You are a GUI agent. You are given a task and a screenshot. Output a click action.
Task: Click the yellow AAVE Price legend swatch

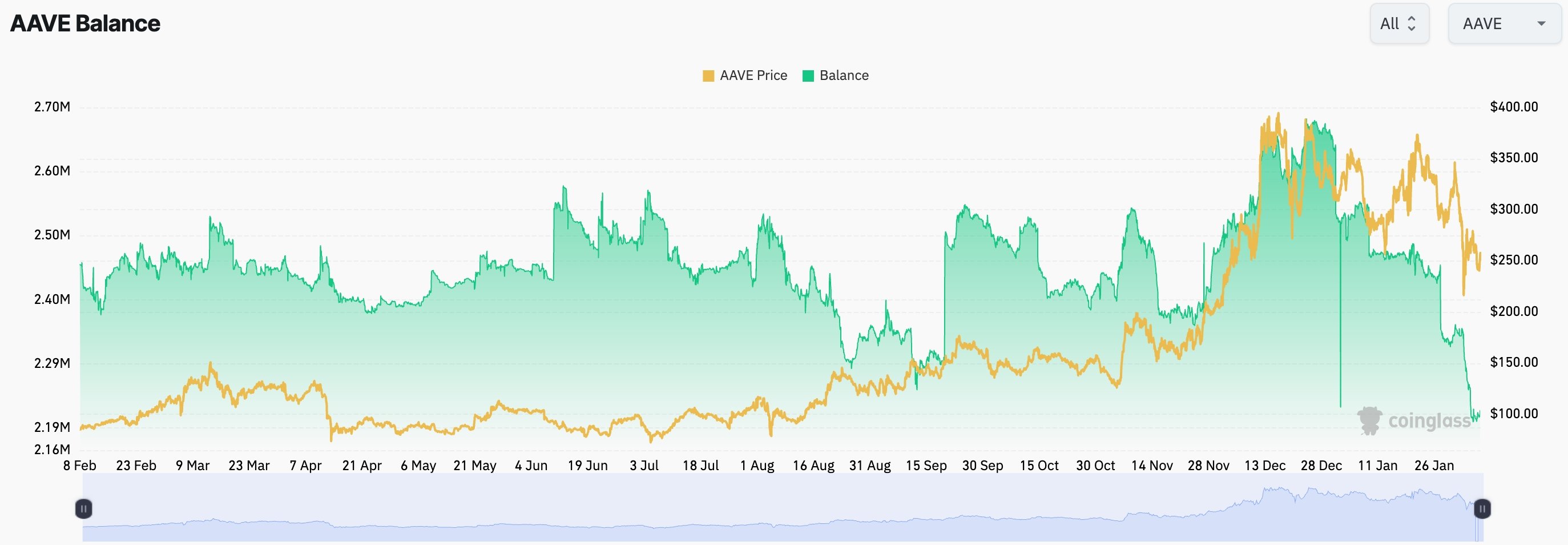708,75
